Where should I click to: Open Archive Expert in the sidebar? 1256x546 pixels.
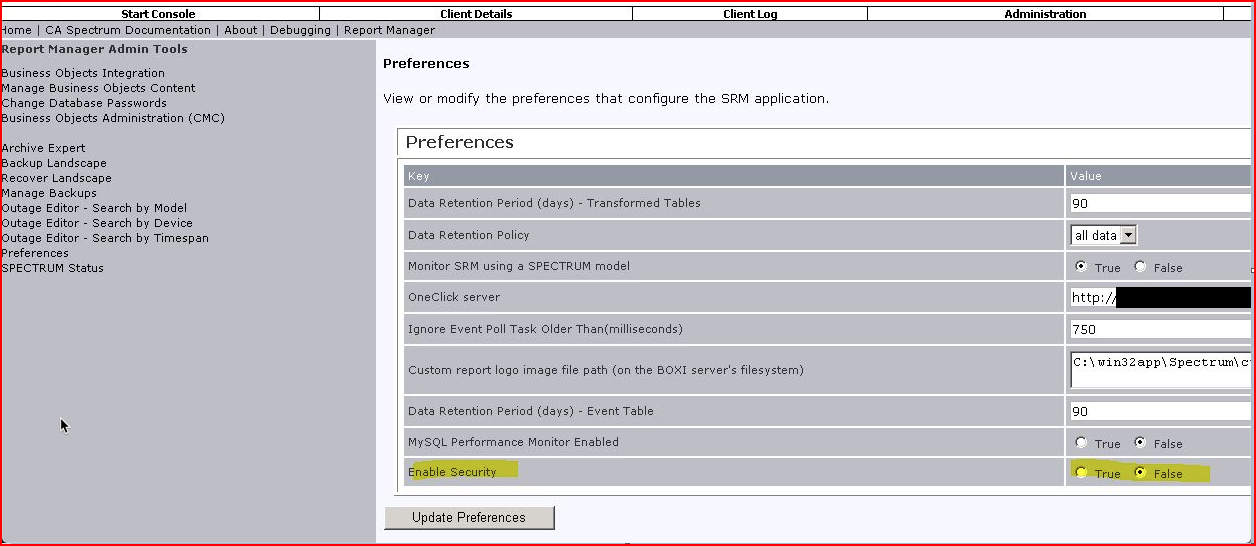coord(43,148)
